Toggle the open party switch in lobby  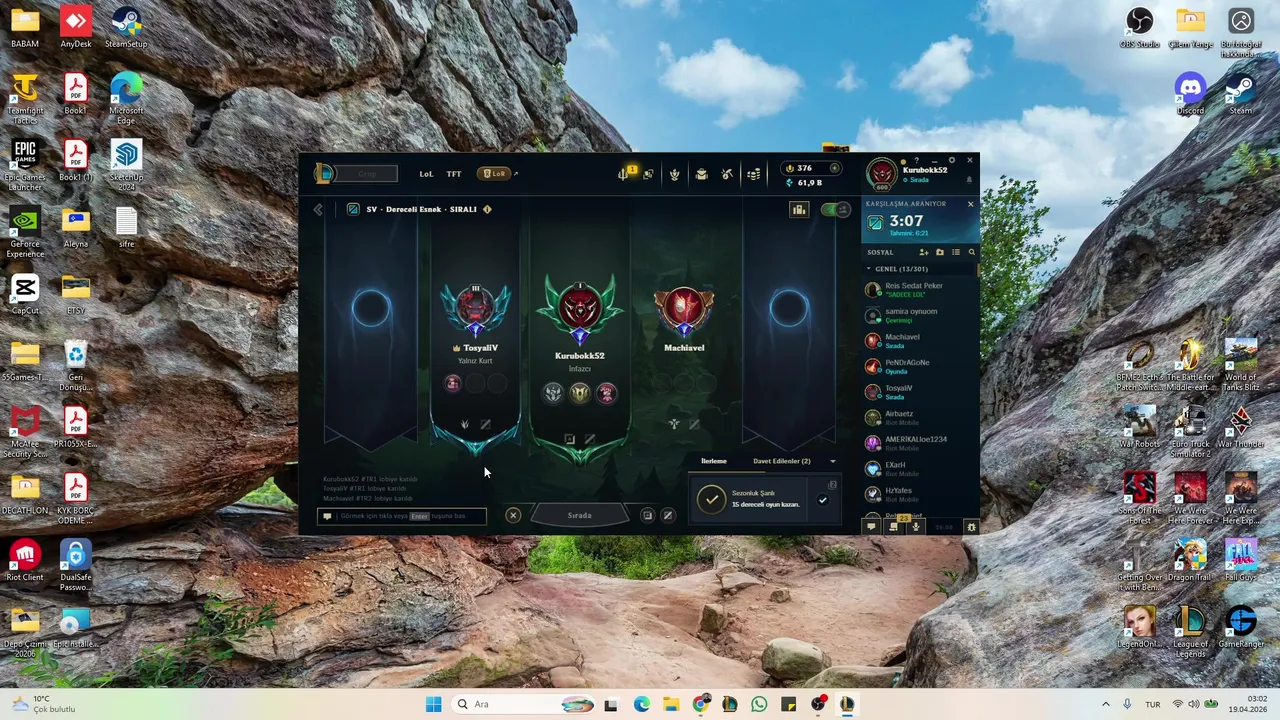[836, 209]
